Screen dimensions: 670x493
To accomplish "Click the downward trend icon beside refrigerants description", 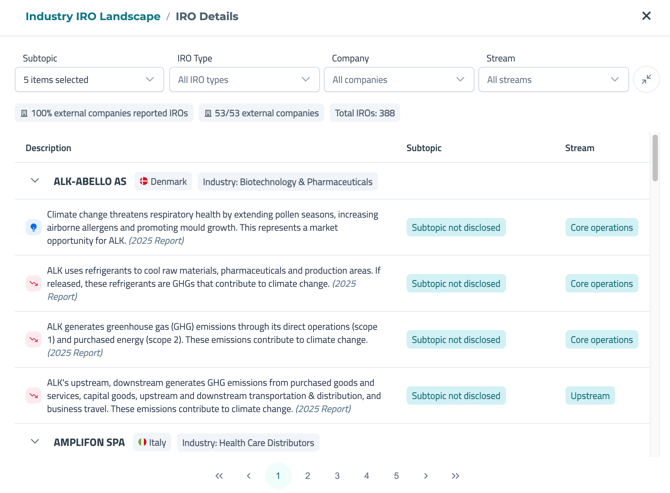I will (x=33, y=284).
